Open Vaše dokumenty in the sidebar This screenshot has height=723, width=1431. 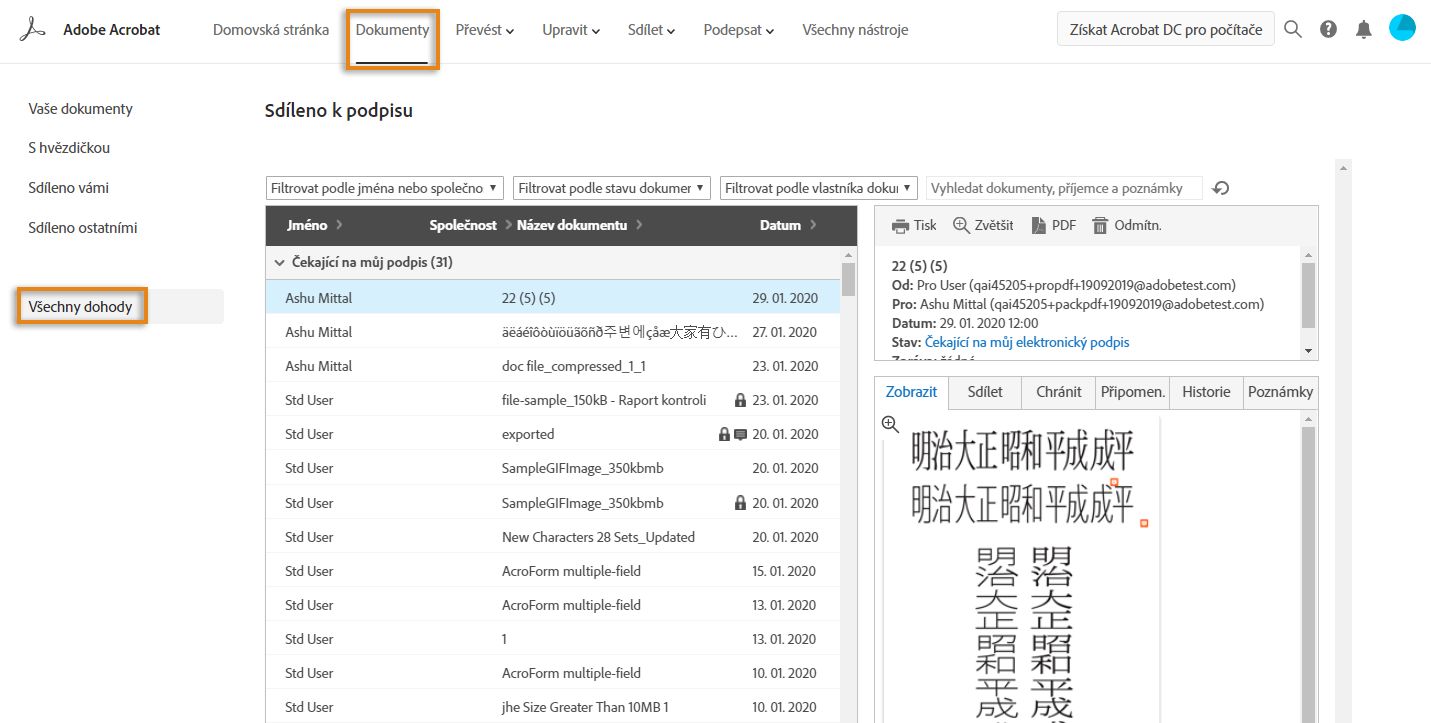(x=80, y=109)
